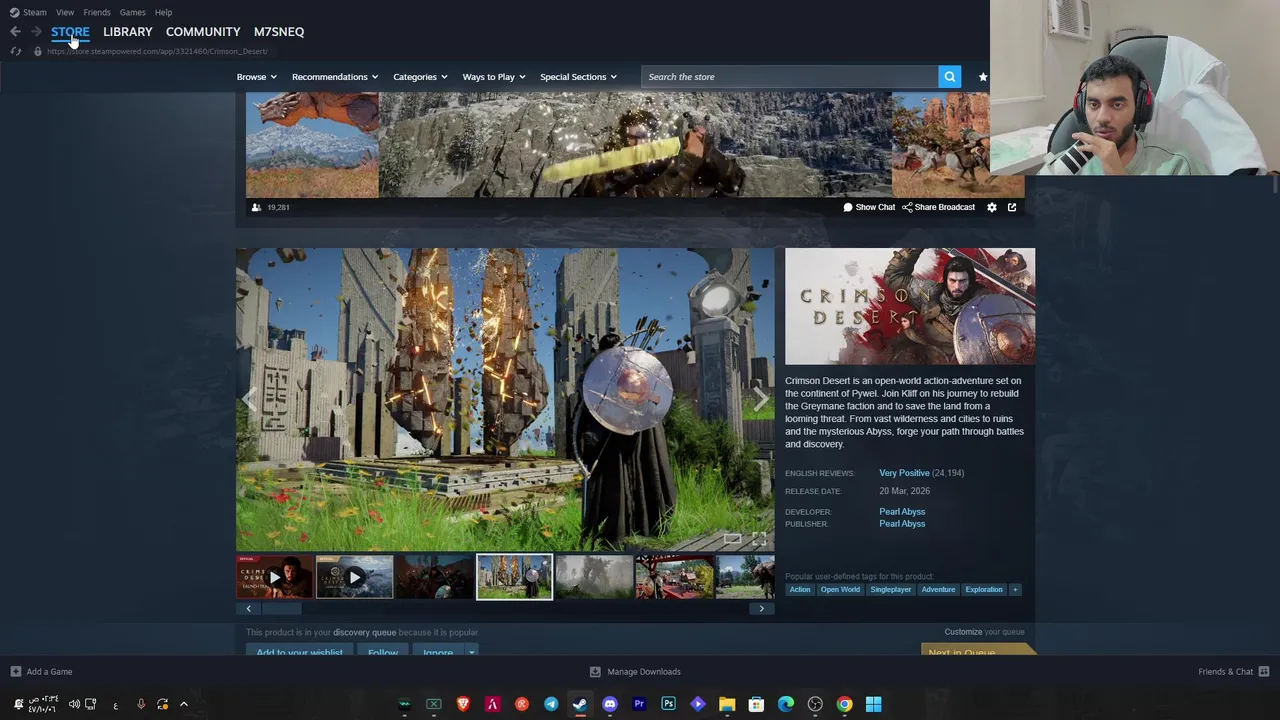Pop out the broadcast in new window
The width and height of the screenshot is (1280, 720).
pyautogui.click(x=1012, y=207)
